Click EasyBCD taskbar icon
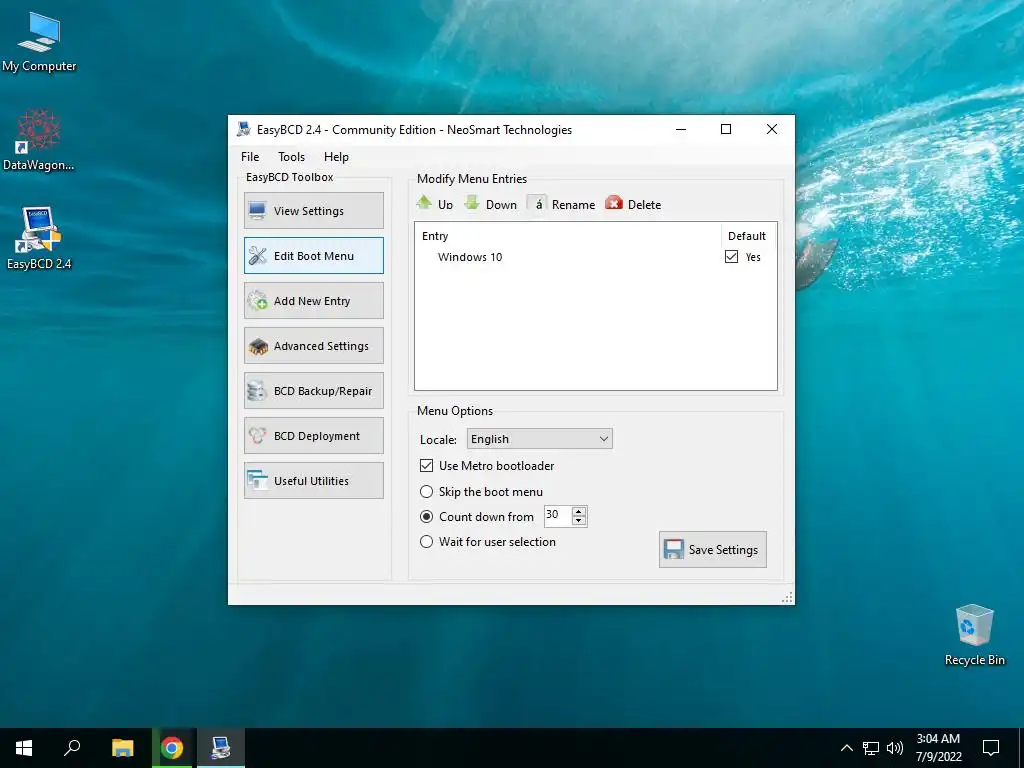The width and height of the screenshot is (1024, 768). (221, 748)
